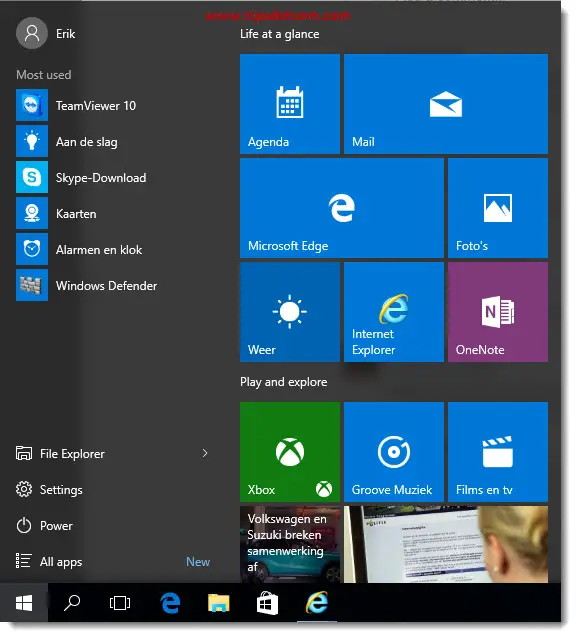
Task: Click the TeamViewer 10 icon
Action: click(32, 106)
